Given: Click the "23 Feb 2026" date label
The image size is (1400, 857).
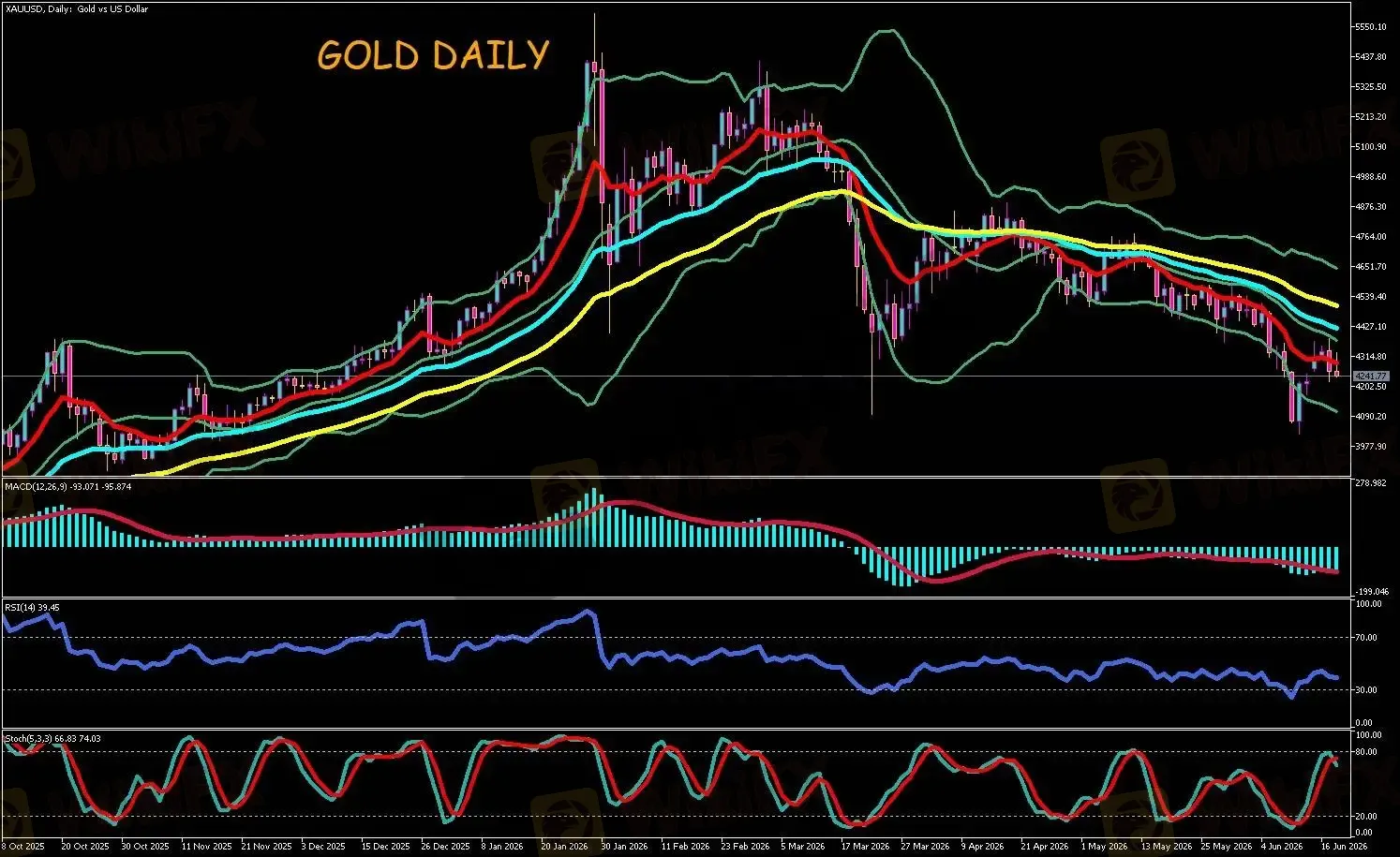Looking at the screenshot, I should point(745,847).
